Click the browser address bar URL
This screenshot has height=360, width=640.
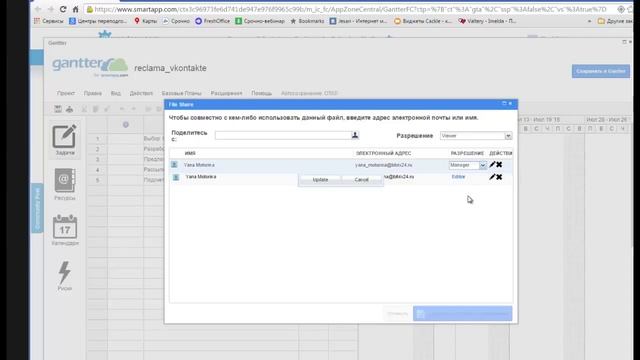(350, 9)
